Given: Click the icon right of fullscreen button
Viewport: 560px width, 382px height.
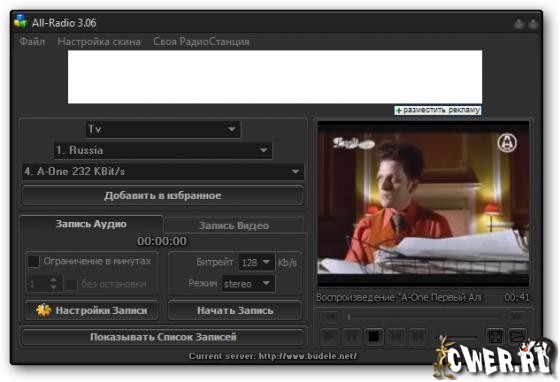Looking at the screenshot, I should (x=518, y=336).
